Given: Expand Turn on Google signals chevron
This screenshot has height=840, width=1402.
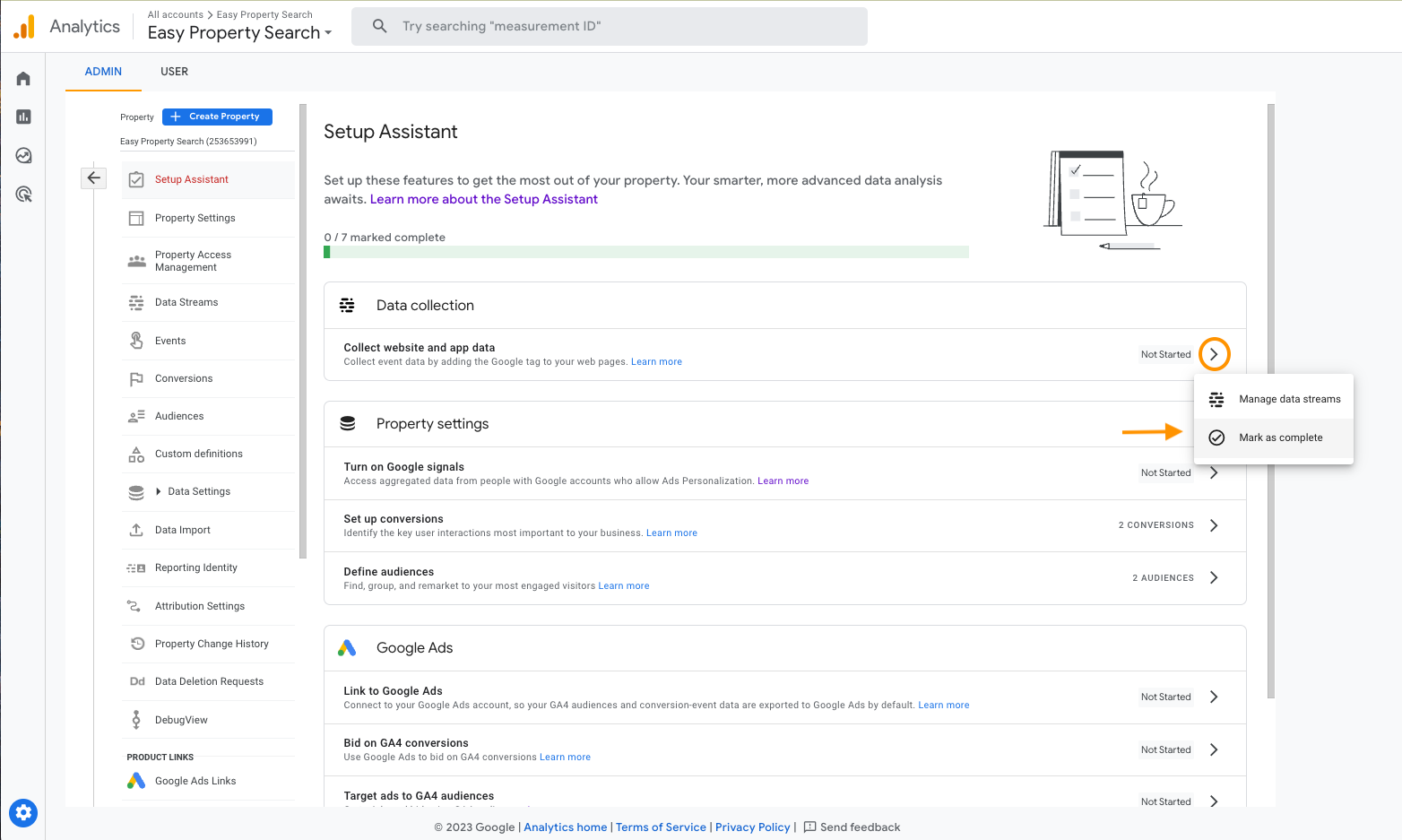Looking at the screenshot, I should coord(1214,472).
